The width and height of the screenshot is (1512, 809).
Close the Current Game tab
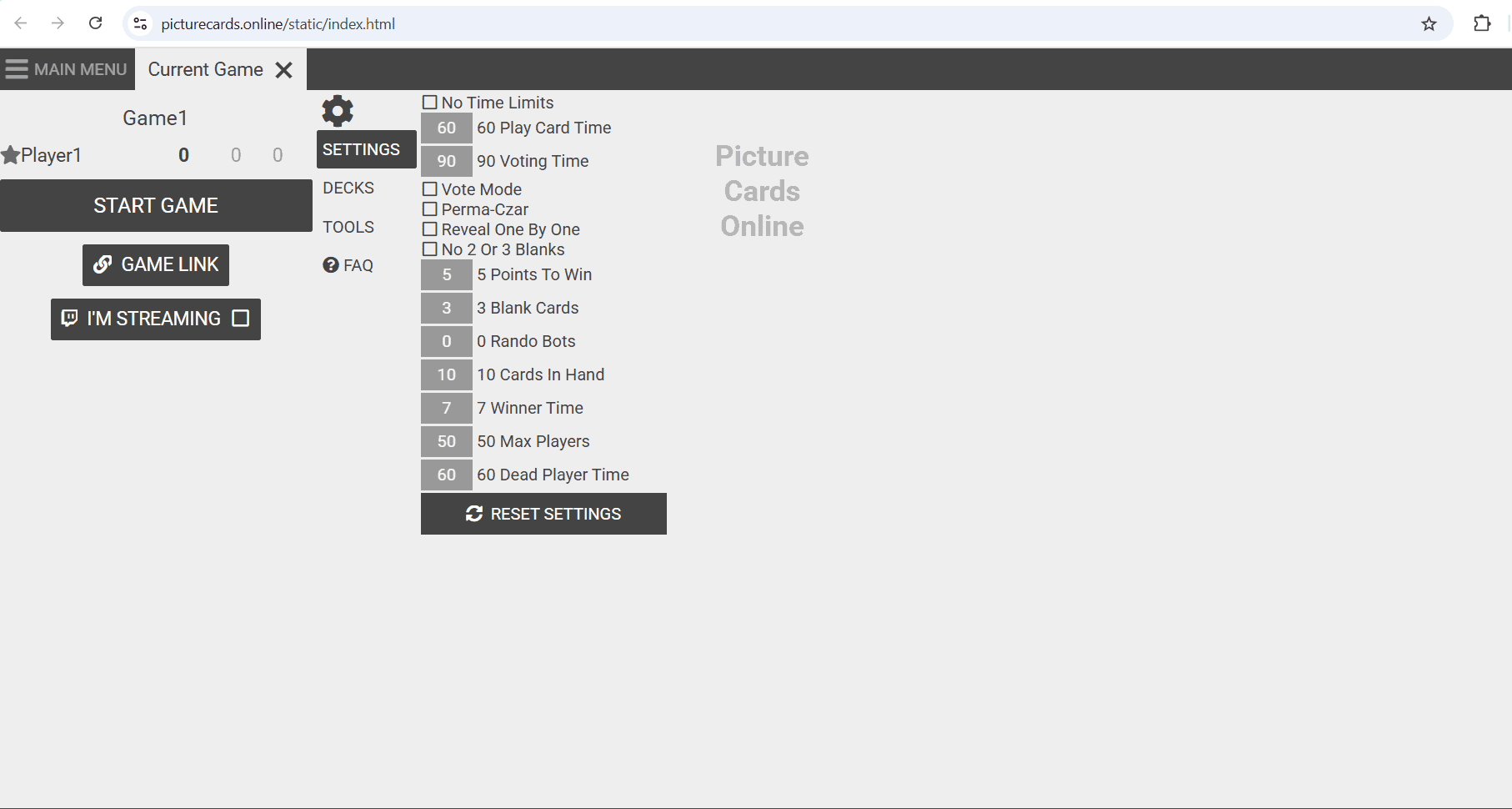click(284, 70)
